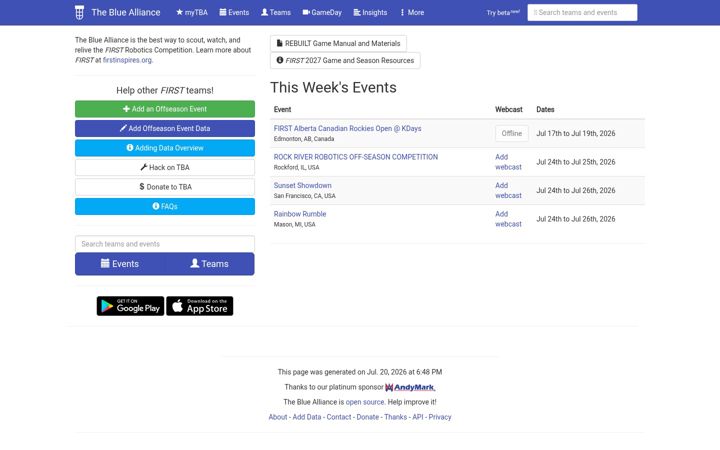This screenshot has width=720, height=450.
Task: Add webcast for Rock River Robotics event
Action: [x=508, y=162]
